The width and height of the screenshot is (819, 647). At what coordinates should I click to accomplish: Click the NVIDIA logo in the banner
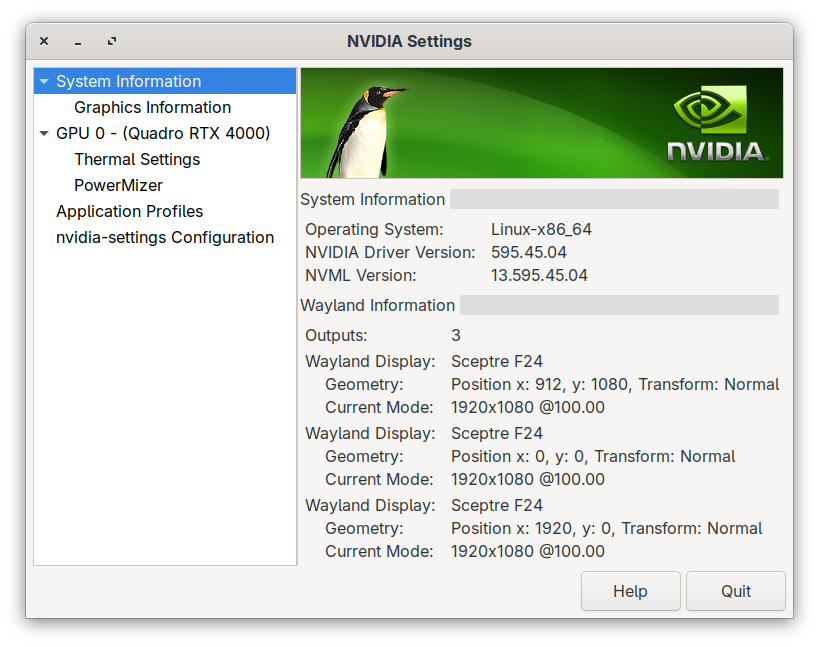coord(717,125)
